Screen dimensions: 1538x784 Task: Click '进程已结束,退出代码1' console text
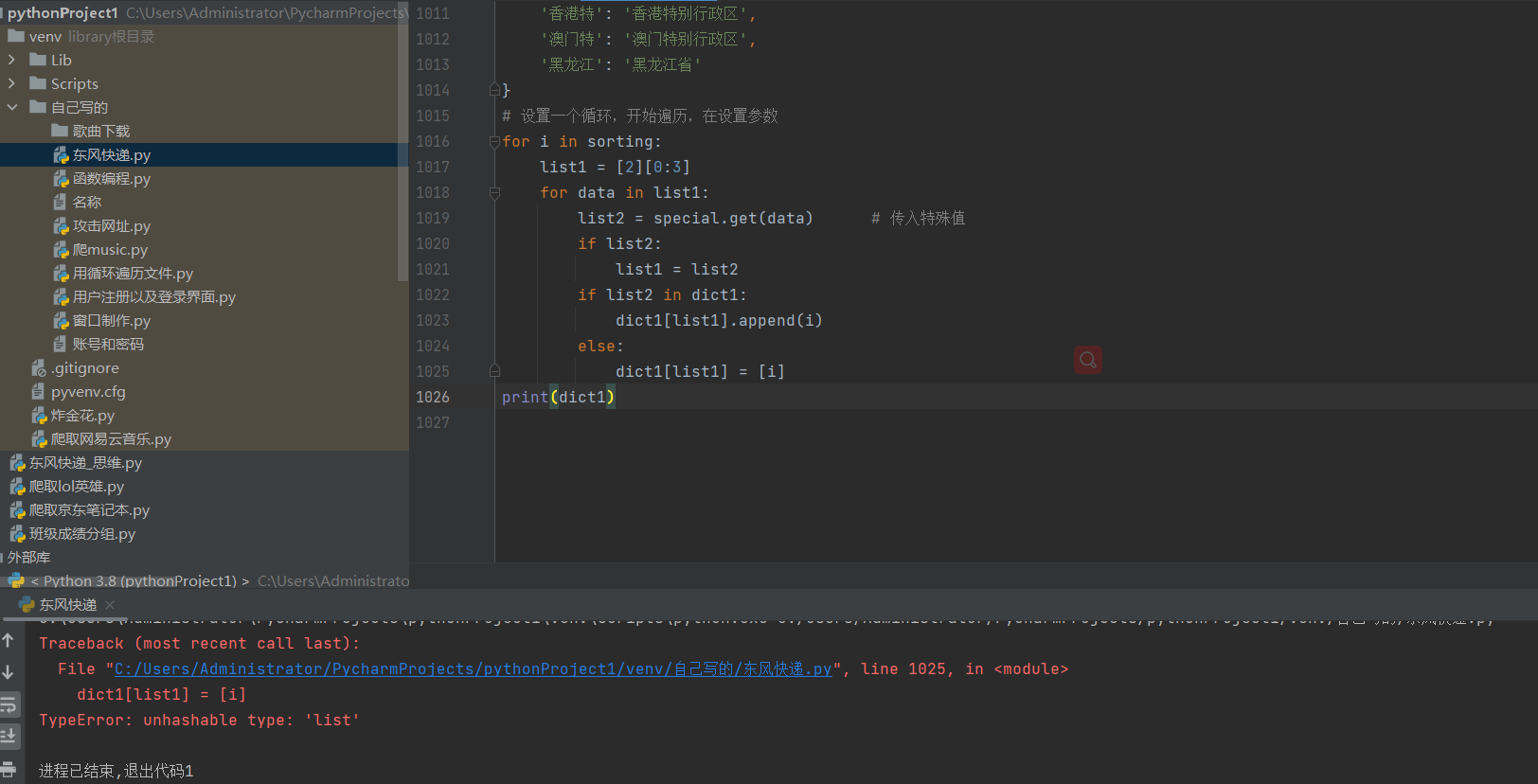coord(116,771)
